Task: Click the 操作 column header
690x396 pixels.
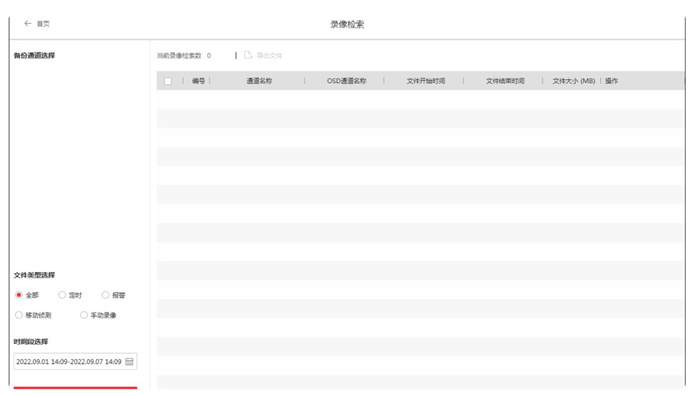Action: click(611, 81)
